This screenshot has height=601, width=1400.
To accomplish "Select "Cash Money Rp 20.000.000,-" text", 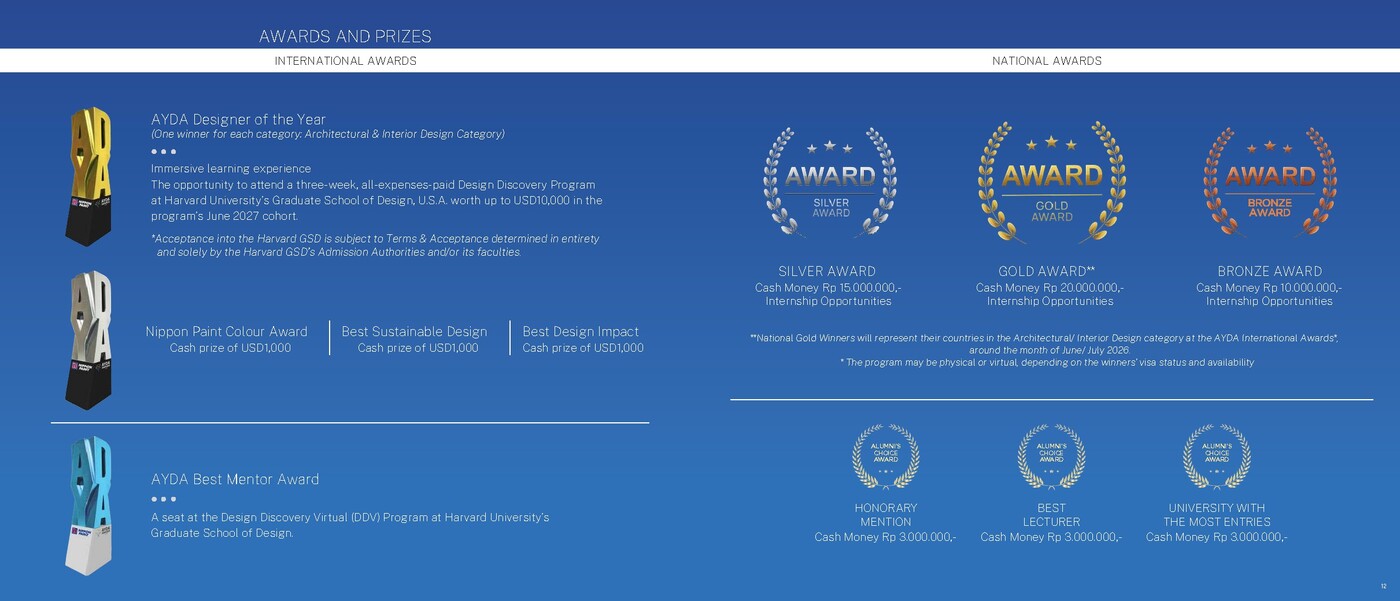I will pos(1050,288).
